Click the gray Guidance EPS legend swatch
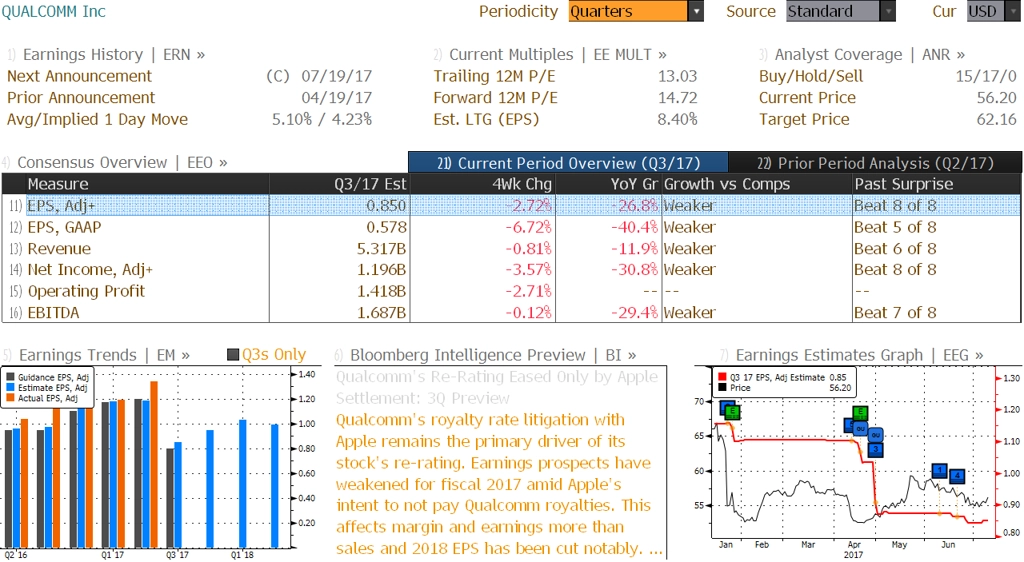Viewport: 1024px width, 562px height. (x=10, y=377)
